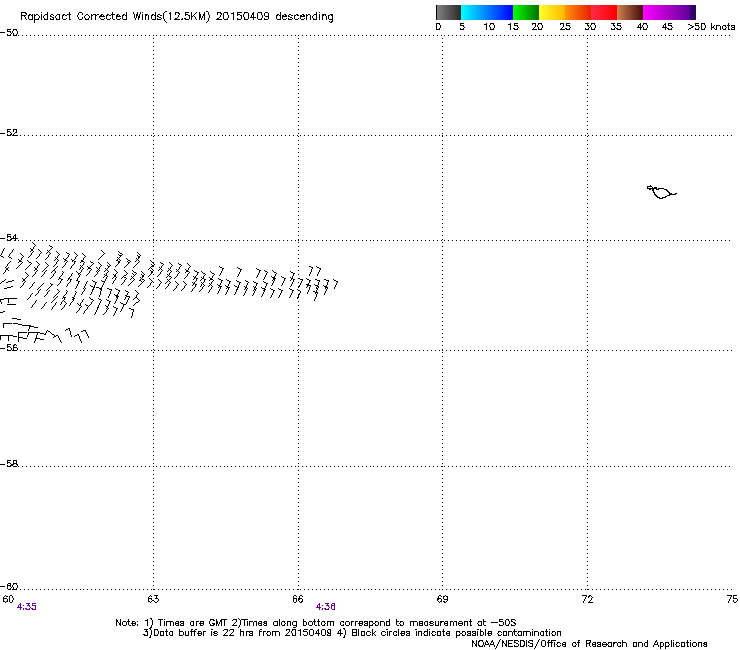Click the green 15-20 knots color band
The image size is (740, 650).
point(526,12)
